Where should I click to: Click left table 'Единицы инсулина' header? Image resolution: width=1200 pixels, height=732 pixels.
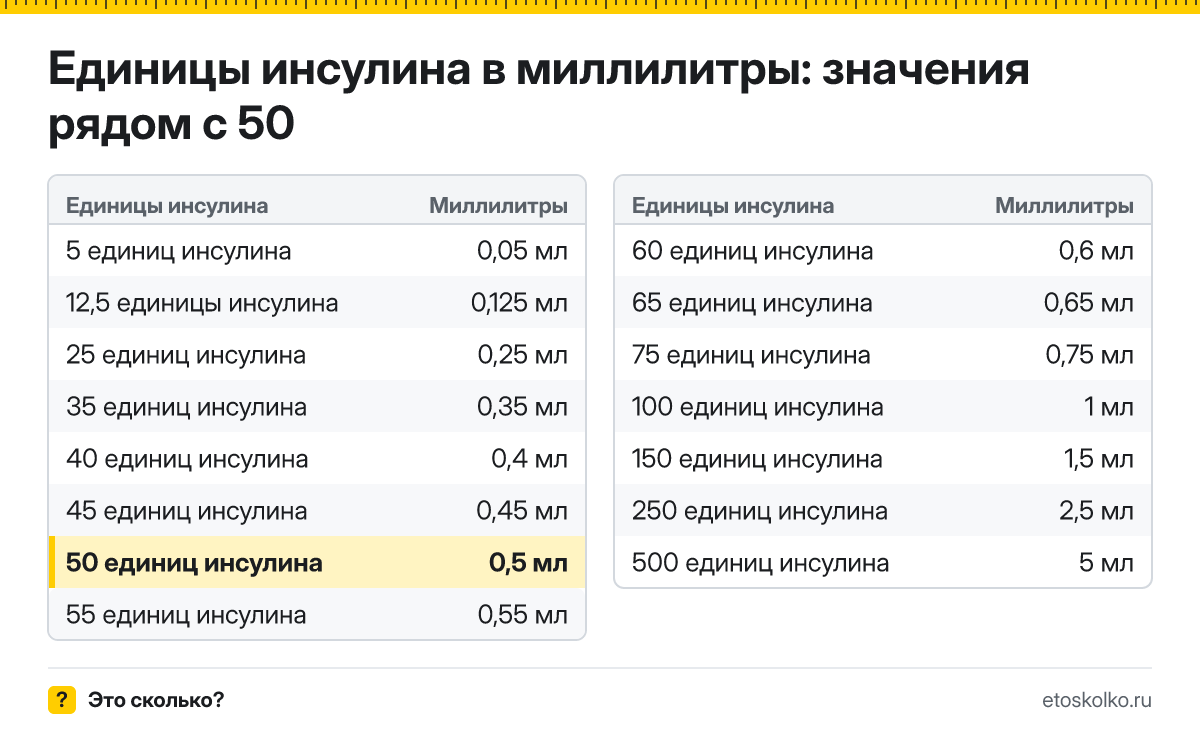[x=167, y=206]
